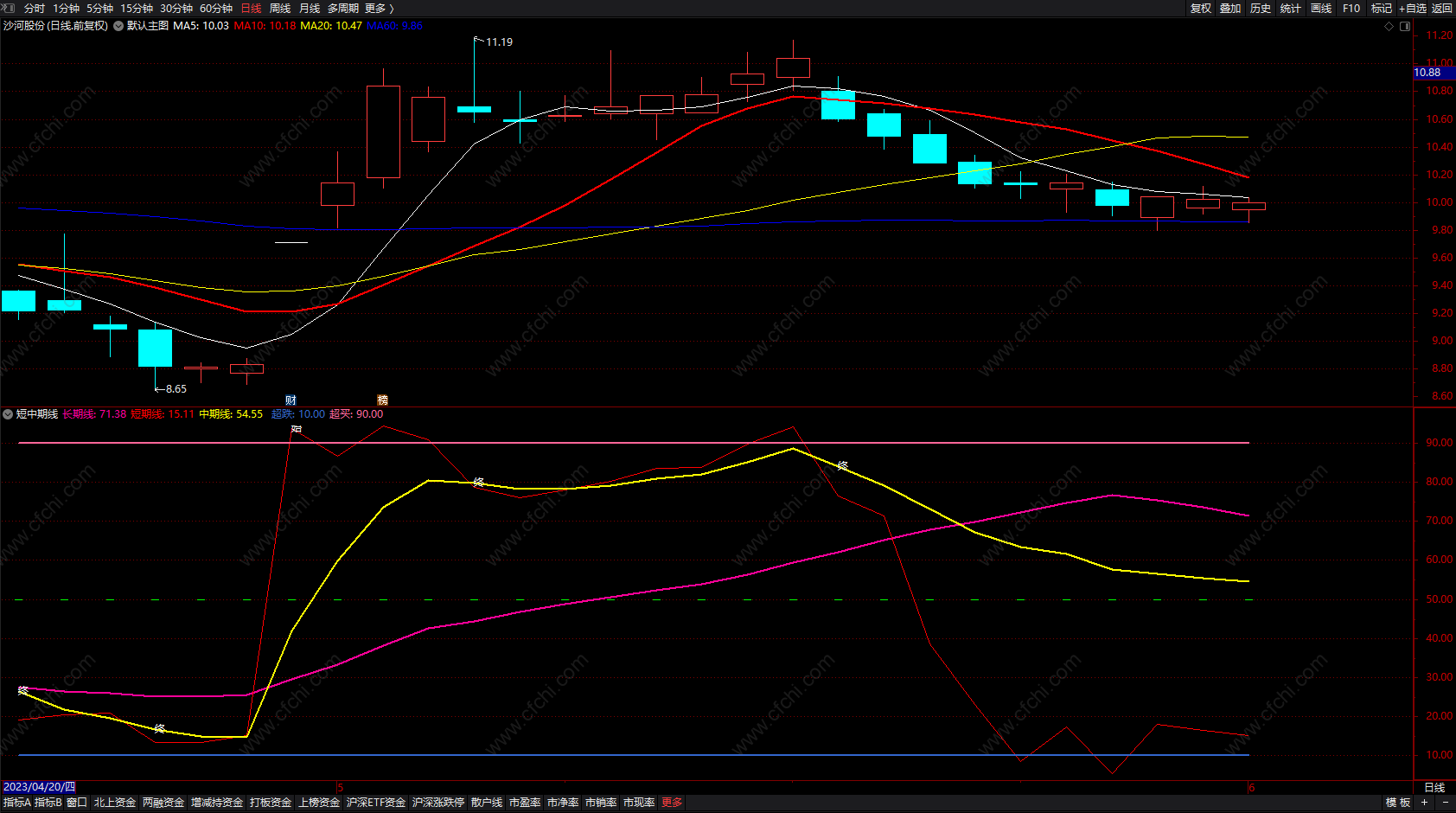Show 上榜资金 indicator
Image resolution: width=1456 pixels, height=813 pixels.
coord(319,803)
